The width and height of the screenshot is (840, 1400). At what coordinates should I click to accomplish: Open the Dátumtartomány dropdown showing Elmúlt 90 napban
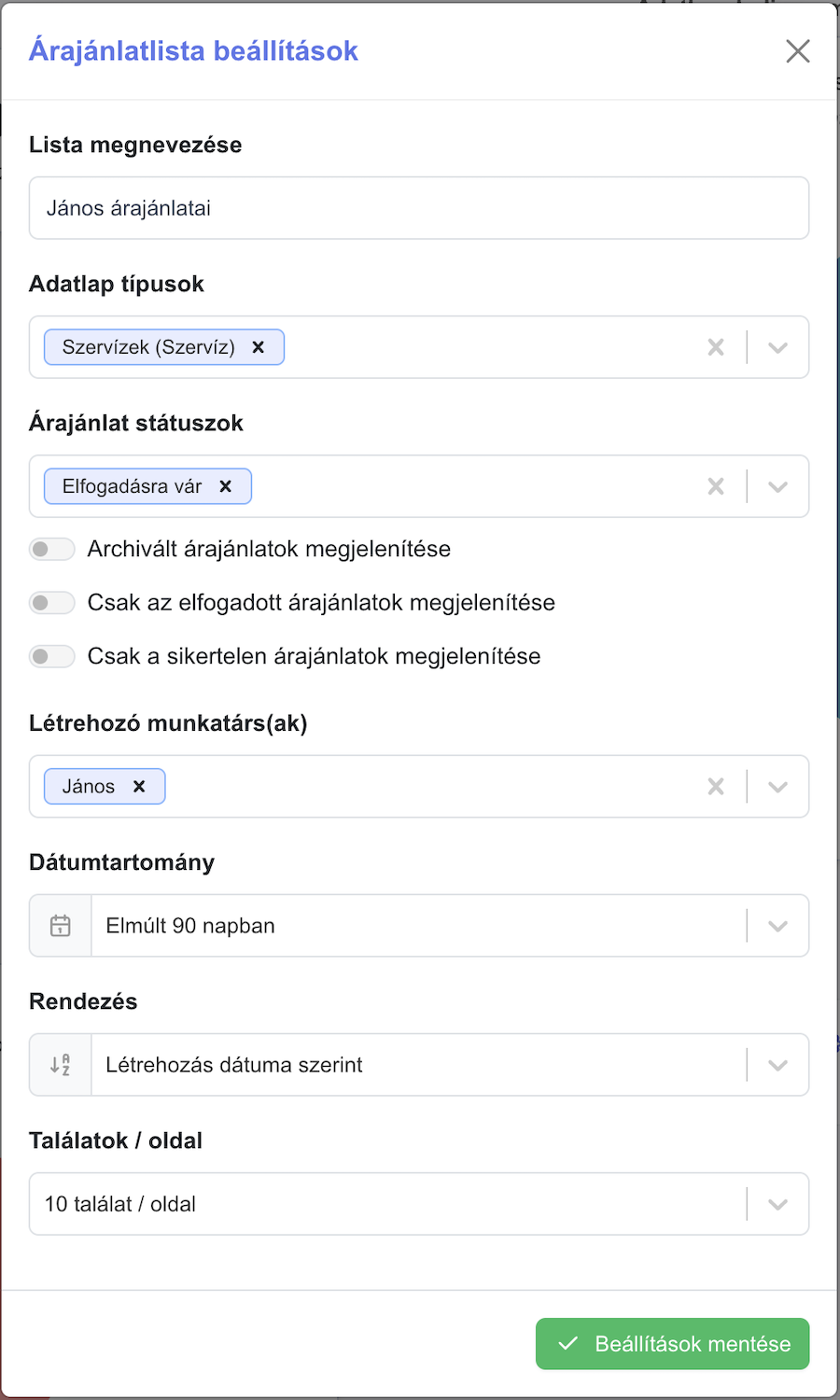[x=419, y=926]
